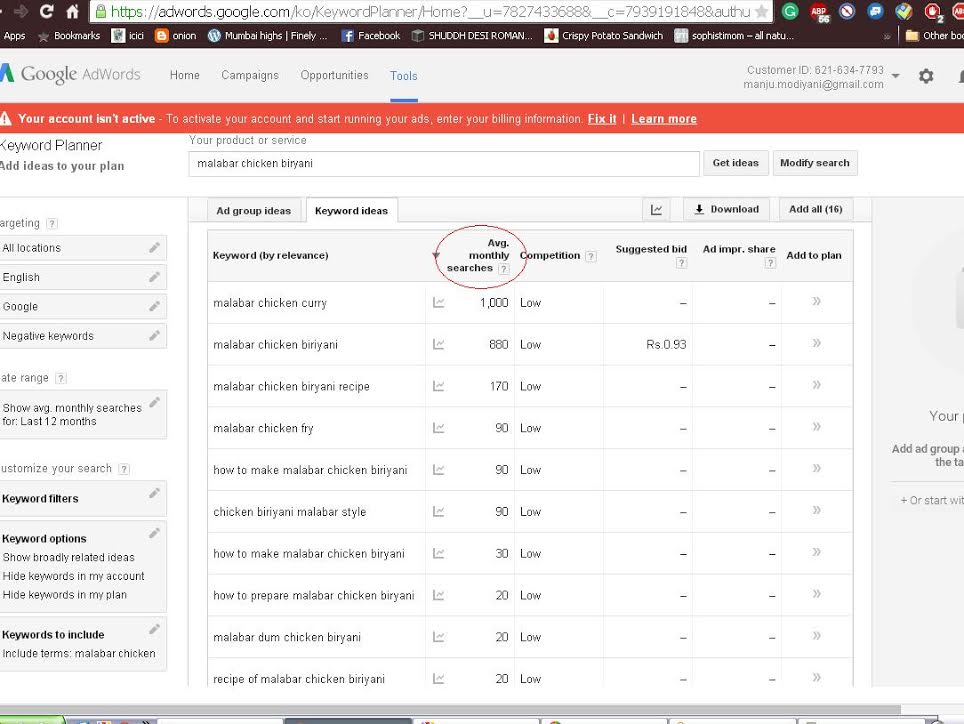The height and width of the screenshot is (724, 964).
Task: Edit Negative keywords pencil icon
Action: (154, 335)
